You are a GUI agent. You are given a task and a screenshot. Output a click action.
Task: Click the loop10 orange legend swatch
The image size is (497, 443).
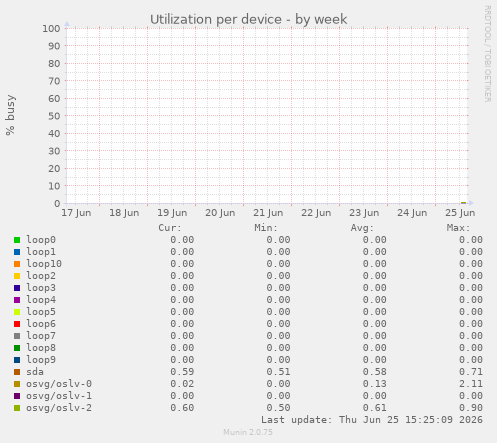[x=17, y=264]
